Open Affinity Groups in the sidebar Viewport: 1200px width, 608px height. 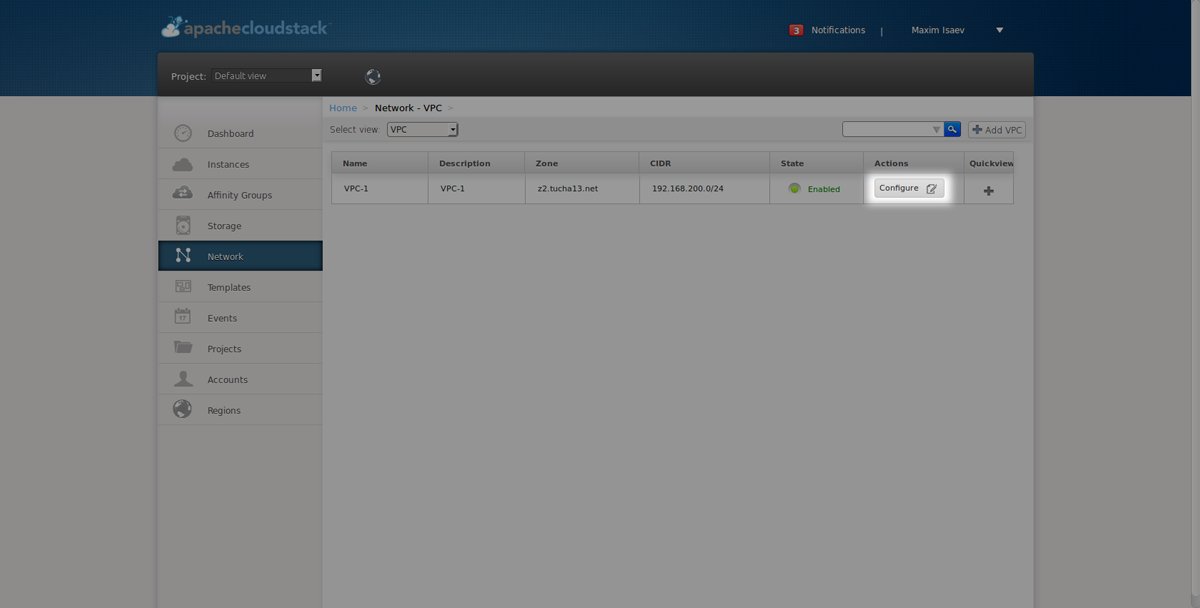click(x=240, y=195)
